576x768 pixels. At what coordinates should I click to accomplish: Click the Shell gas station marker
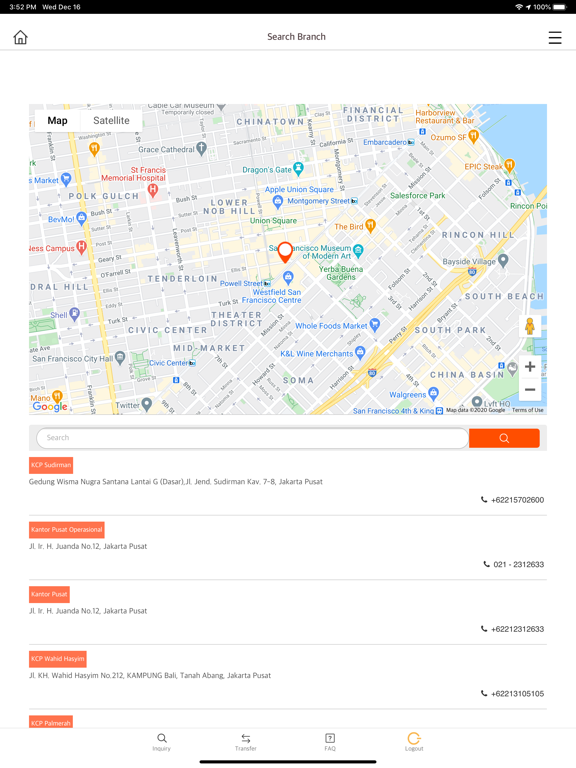[74, 313]
